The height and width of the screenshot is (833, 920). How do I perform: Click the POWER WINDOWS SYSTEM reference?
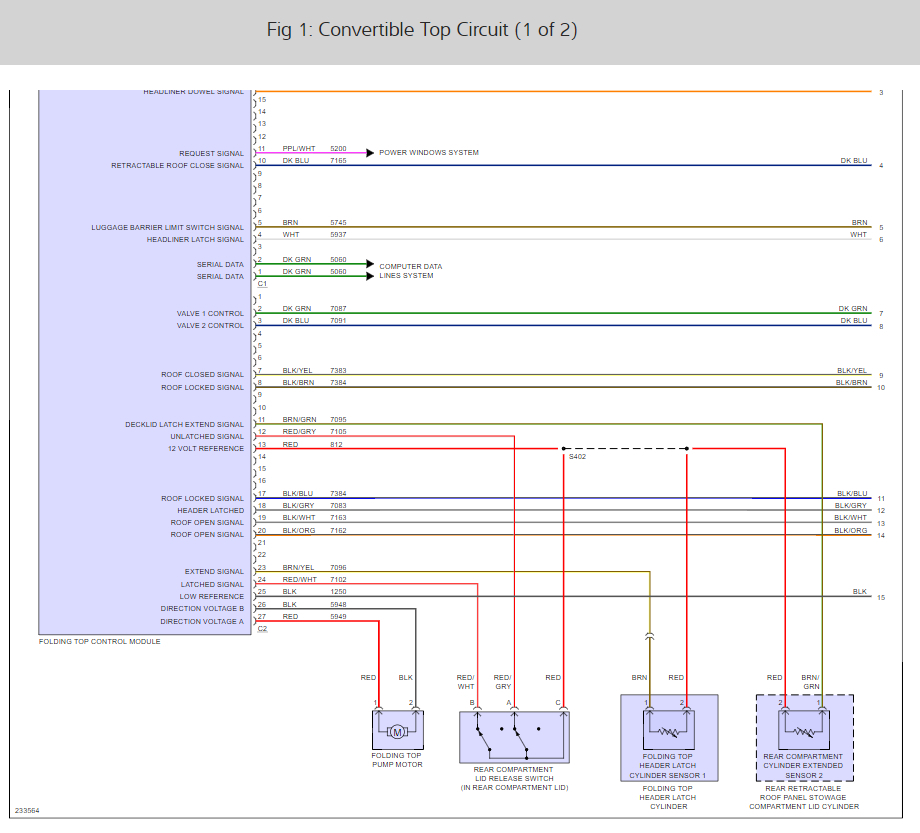pos(429,153)
